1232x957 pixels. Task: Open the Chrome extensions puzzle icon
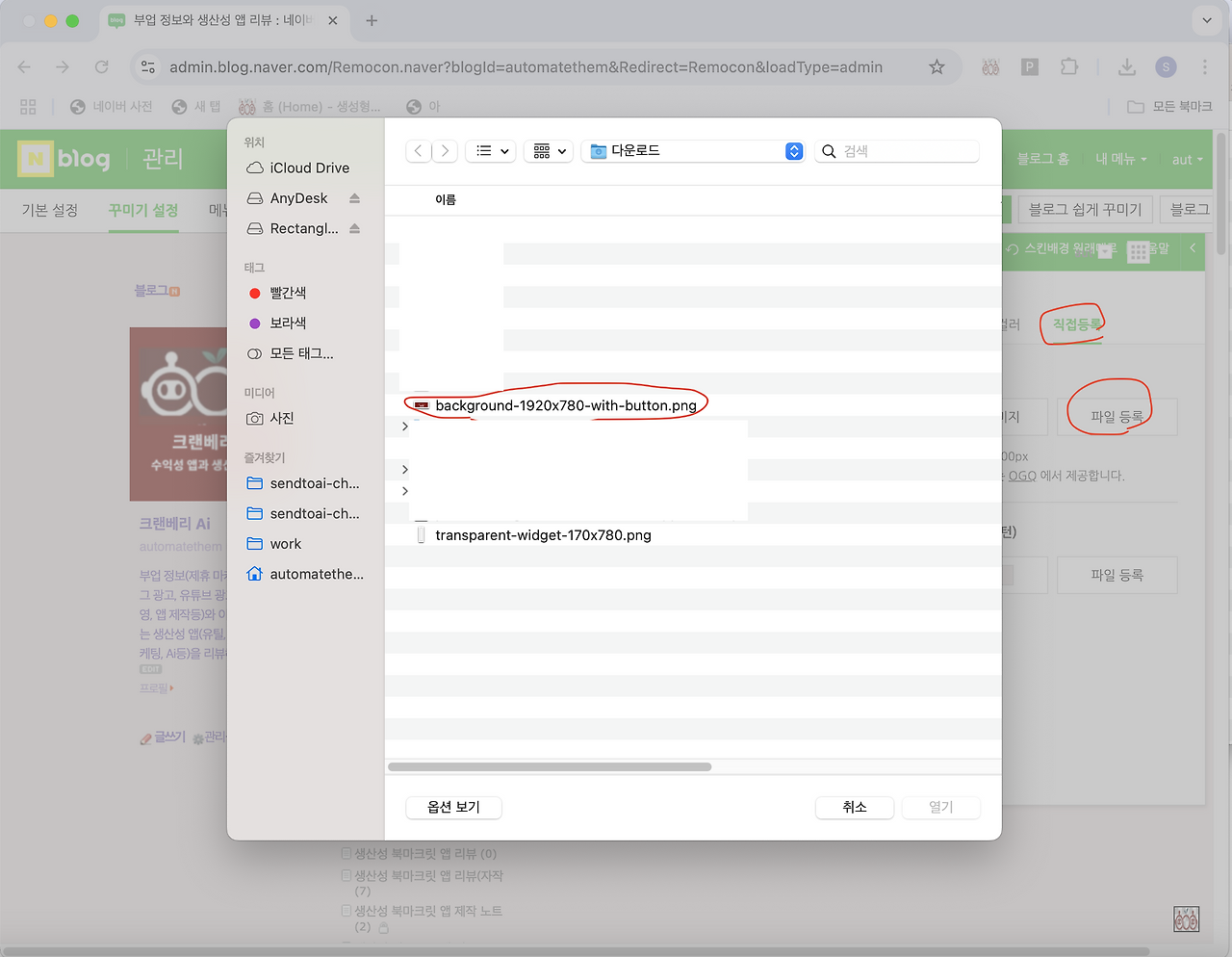1068,67
